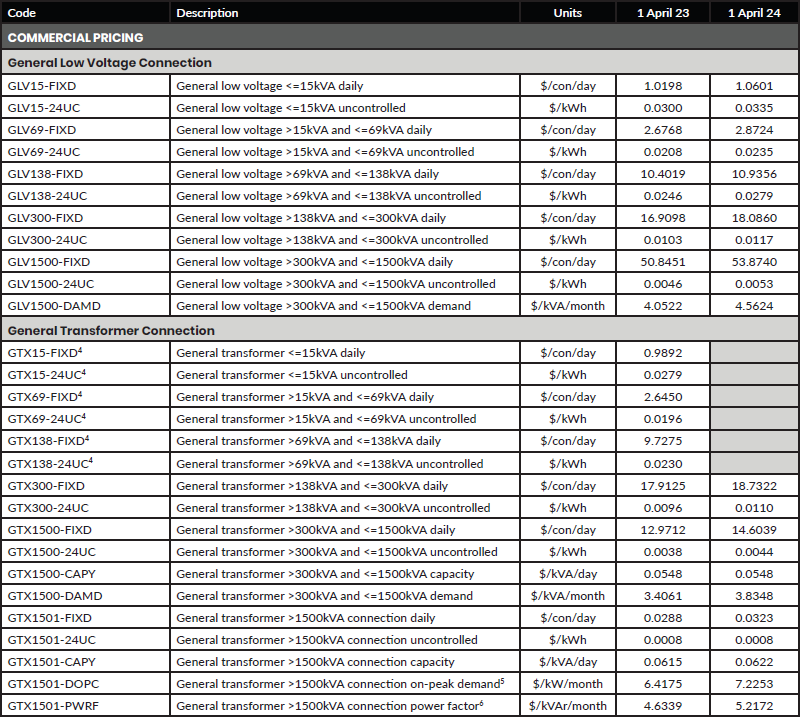Select description 'General low voltage <=15kVA daily'

[x=270, y=86]
